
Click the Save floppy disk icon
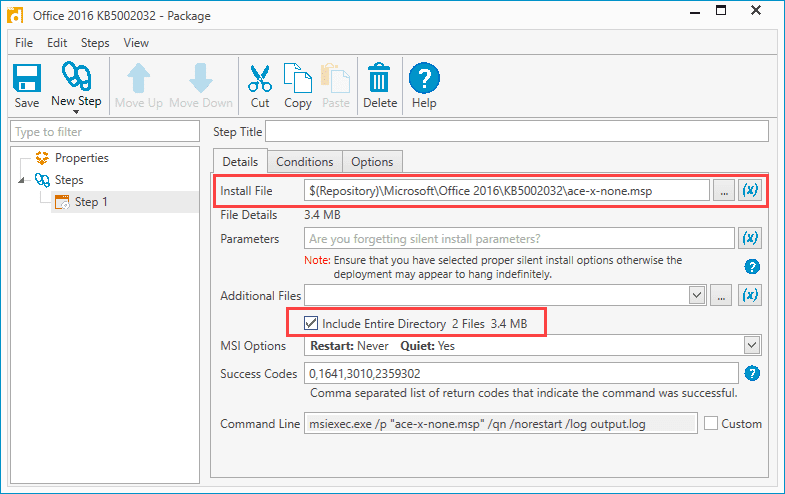point(27,78)
